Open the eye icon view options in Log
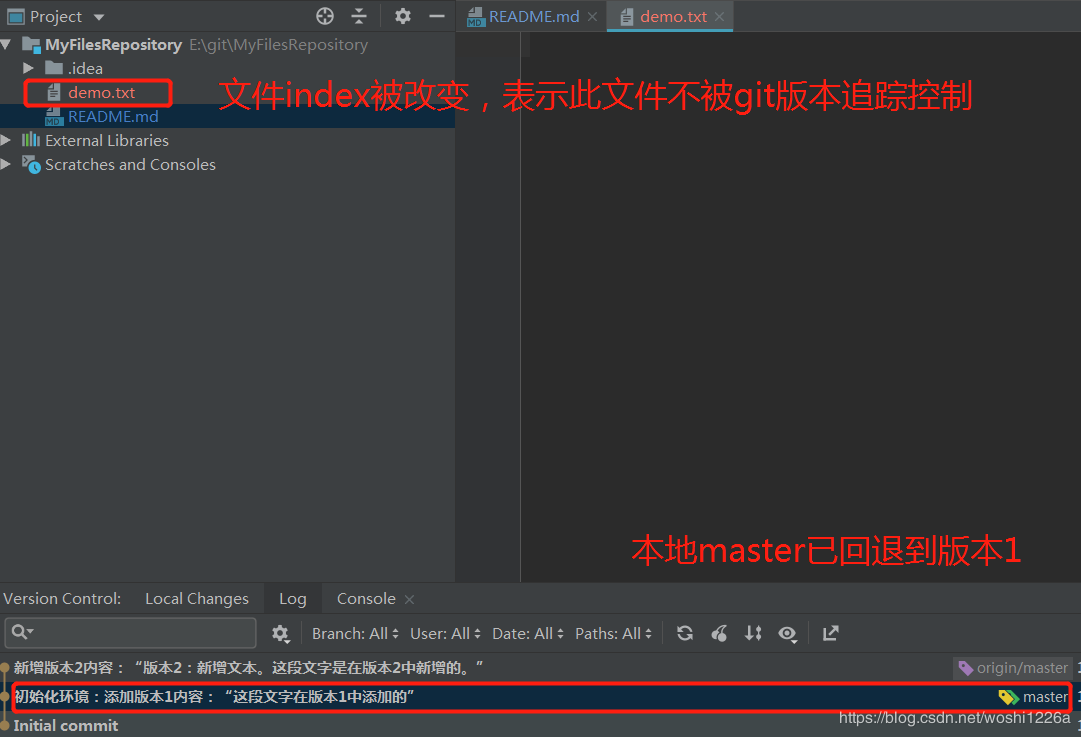Image resolution: width=1081 pixels, height=737 pixels. [x=788, y=633]
